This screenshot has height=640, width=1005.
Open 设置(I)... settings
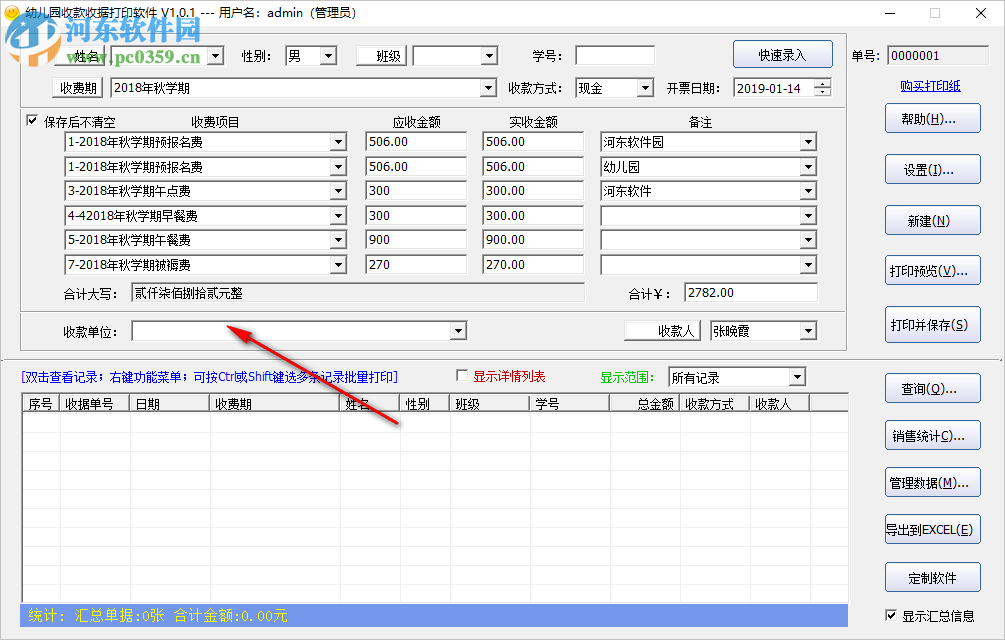[933, 170]
